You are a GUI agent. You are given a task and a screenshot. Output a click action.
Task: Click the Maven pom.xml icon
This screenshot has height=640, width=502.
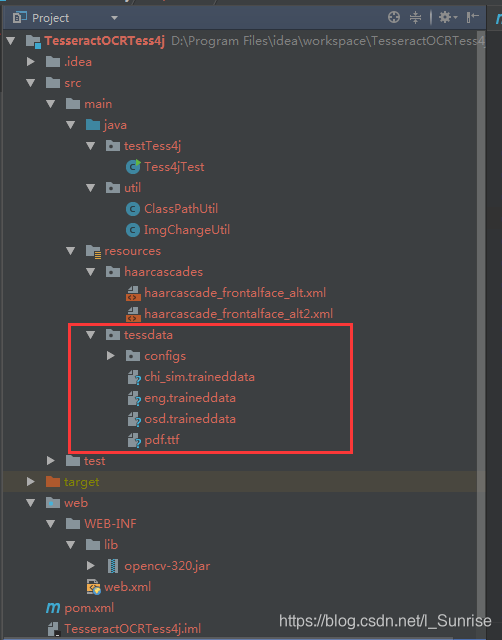pos(53,608)
